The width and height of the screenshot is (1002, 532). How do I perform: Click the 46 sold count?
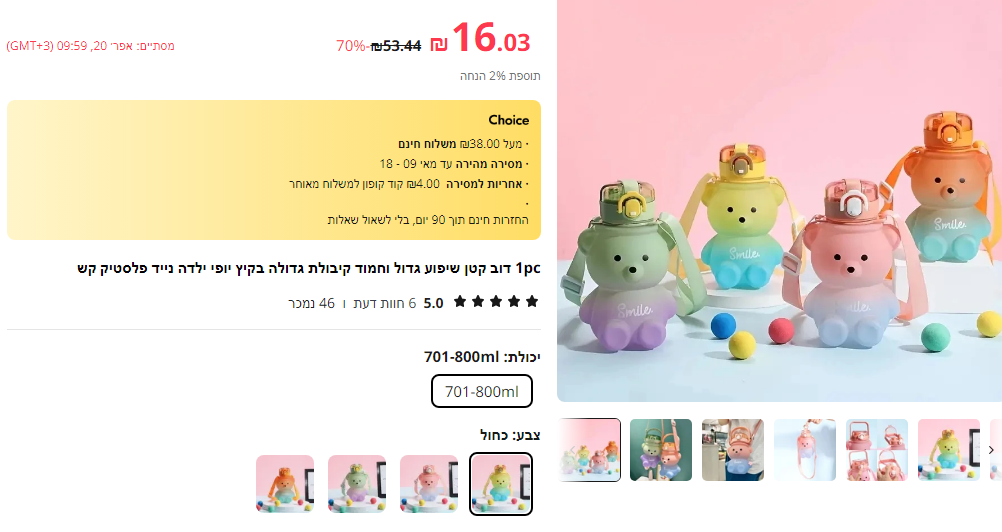pyautogui.click(x=311, y=303)
